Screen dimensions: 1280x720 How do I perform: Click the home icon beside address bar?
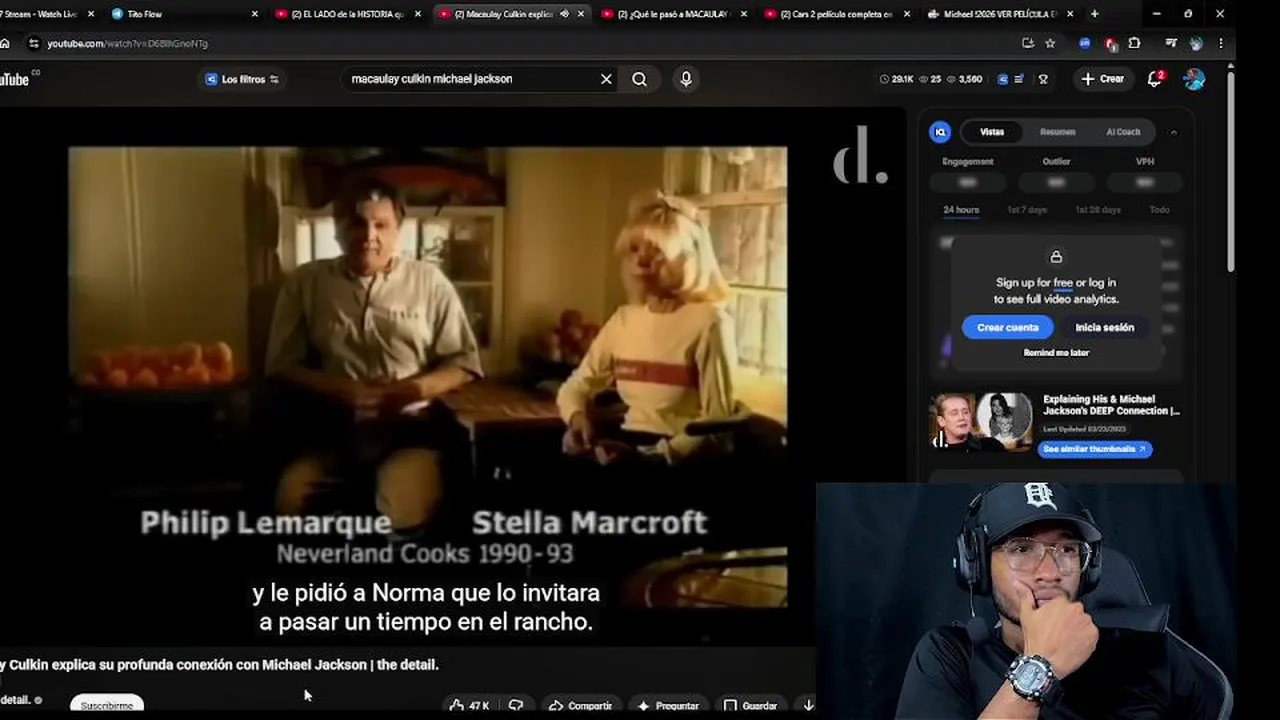pos(5,43)
